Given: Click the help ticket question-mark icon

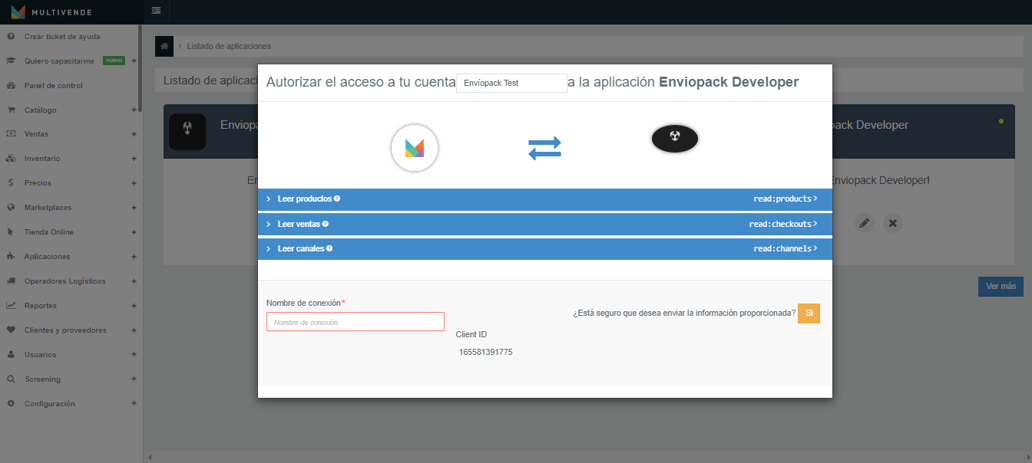Looking at the screenshot, I should pyautogui.click(x=11, y=36).
